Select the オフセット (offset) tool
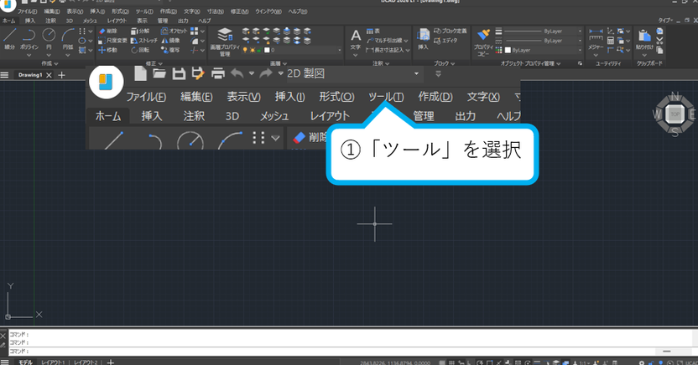Screen dimensions: 698x365 click(x=174, y=31)
